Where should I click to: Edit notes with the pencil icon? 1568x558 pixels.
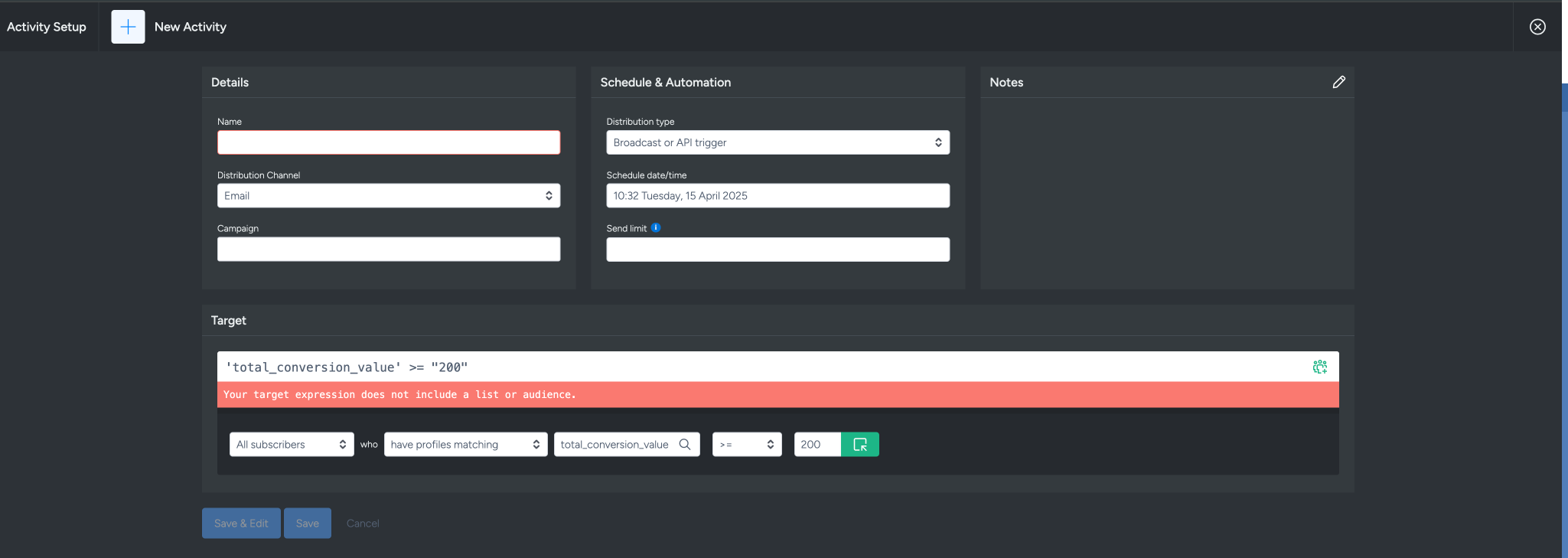pyautogui.click(x=1338, y=82)
